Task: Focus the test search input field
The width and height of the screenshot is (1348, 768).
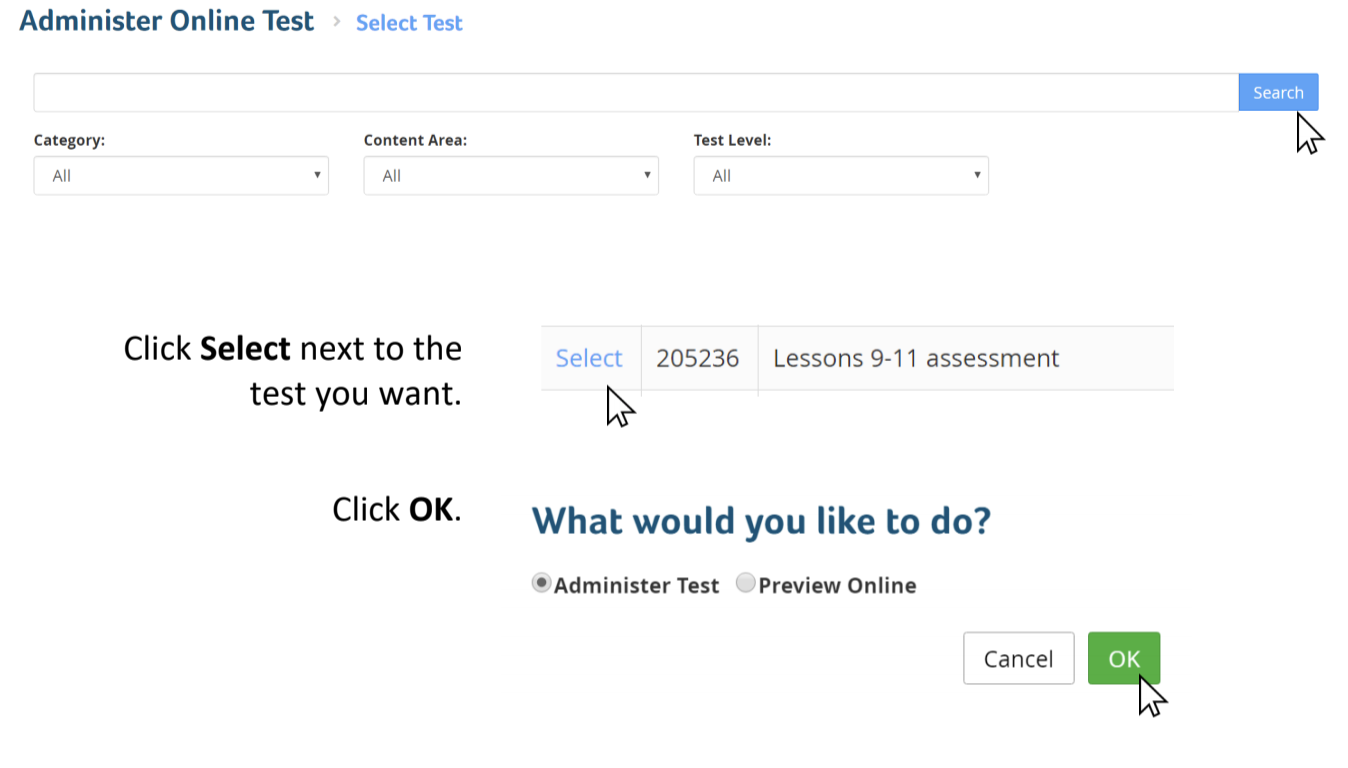Action: [636, 92]
